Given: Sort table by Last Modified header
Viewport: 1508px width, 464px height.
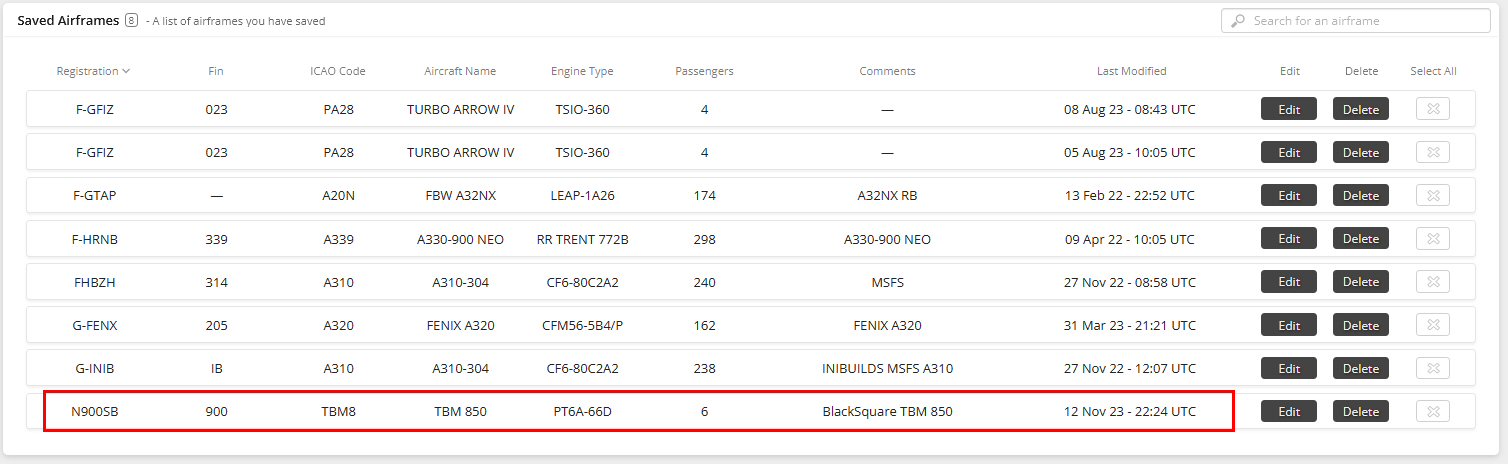Looking at the screenshot, I should (1131, 71).
